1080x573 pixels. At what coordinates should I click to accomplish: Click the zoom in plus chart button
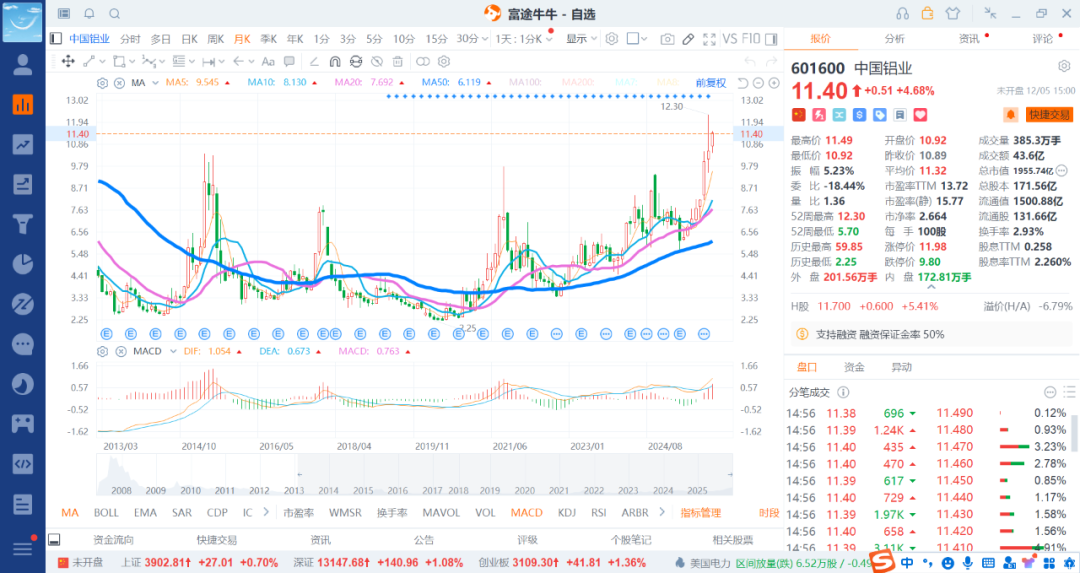774,83
